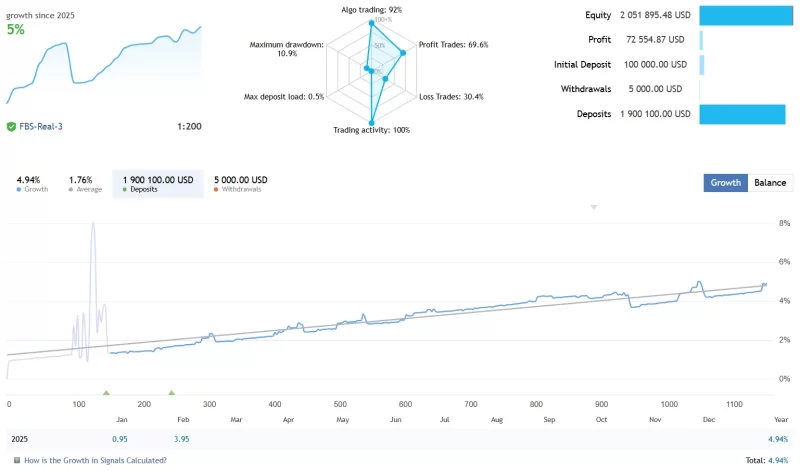Click the help icon before the Growth question

[x=16, y=460]
